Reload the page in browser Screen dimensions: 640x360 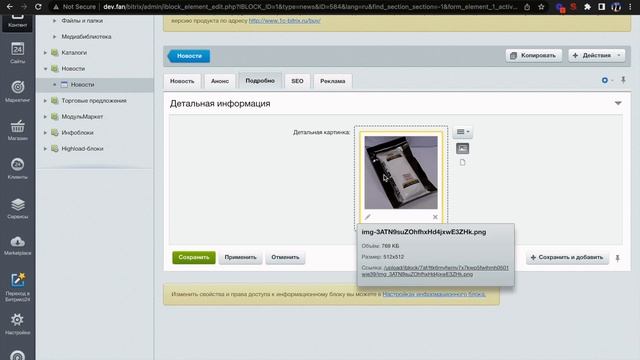(x=38, y=7)
